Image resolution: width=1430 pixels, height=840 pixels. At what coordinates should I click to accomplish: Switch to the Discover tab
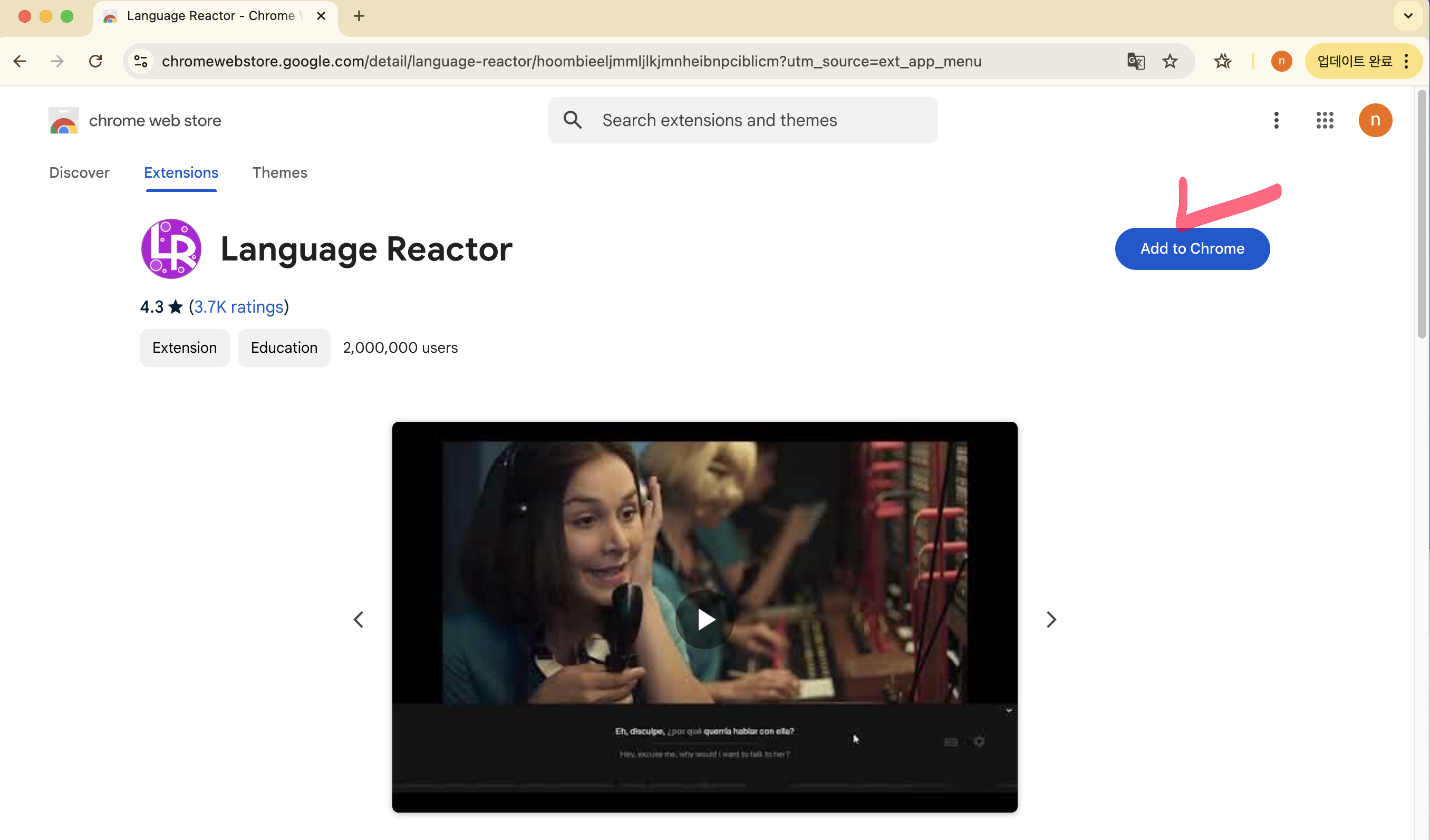pyautogui.click(x=80, y=172)
